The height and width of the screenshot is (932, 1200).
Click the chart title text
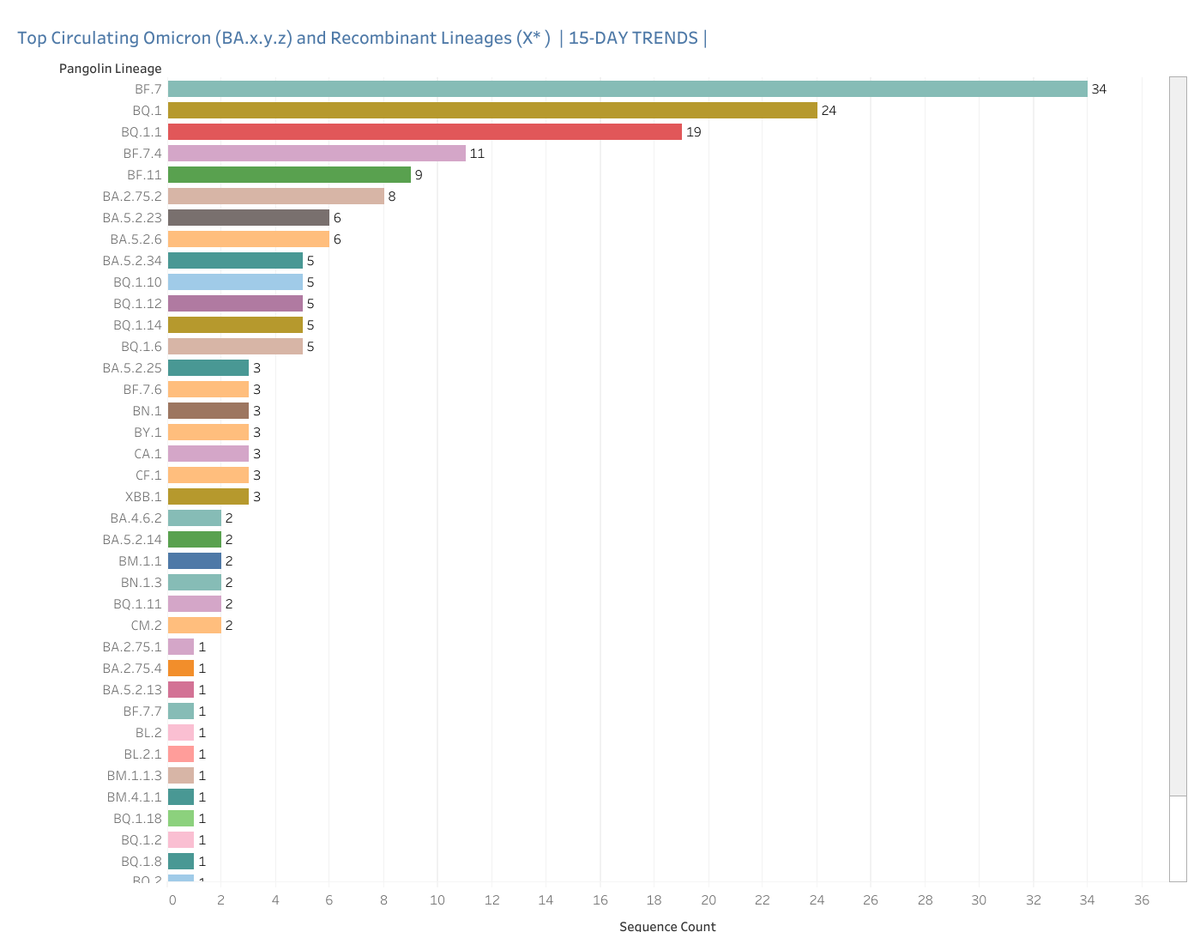tap(363, 39)
